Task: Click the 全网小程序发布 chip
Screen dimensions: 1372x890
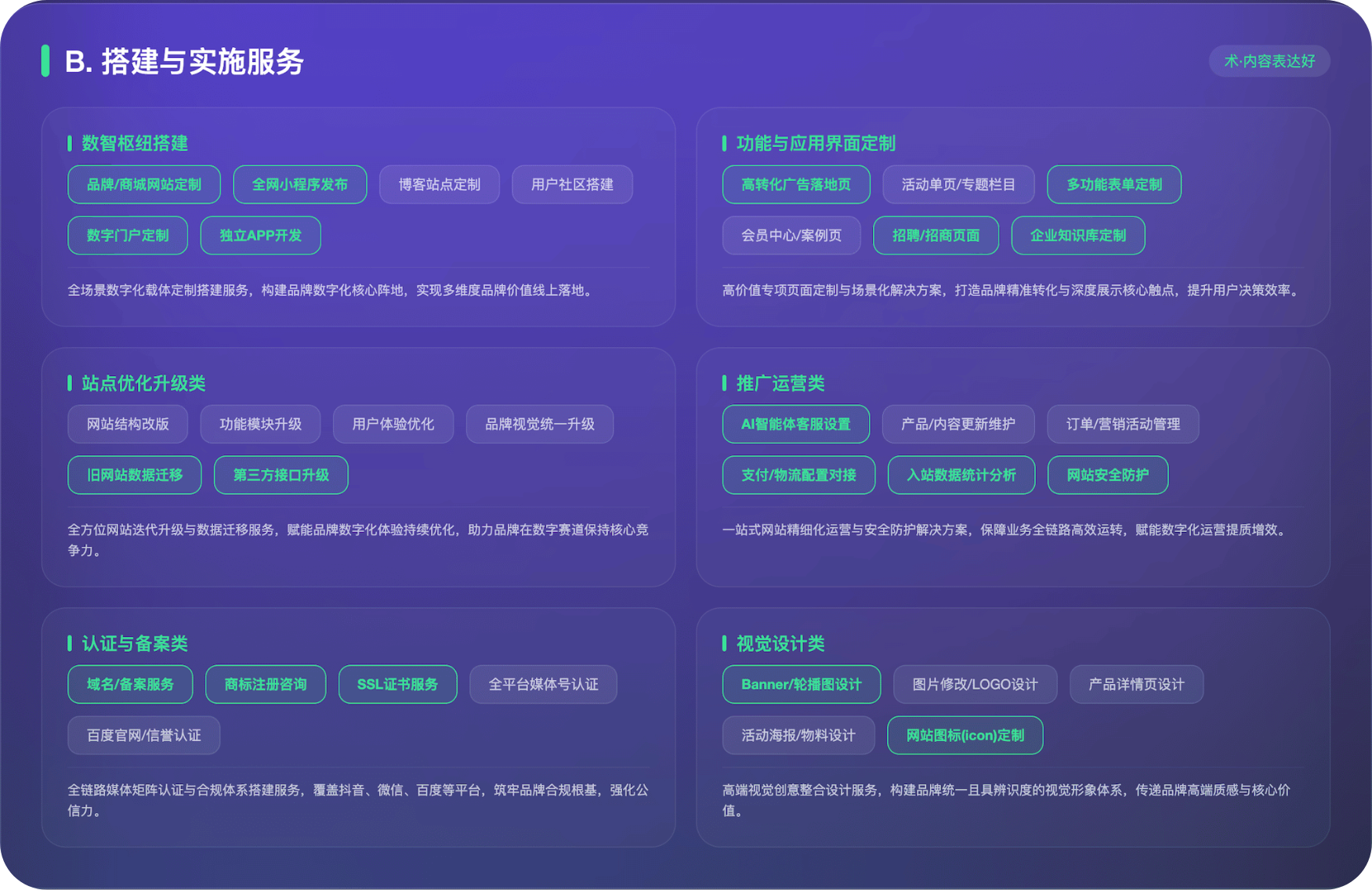Action: pyautogui.click(x=299, y=185)
